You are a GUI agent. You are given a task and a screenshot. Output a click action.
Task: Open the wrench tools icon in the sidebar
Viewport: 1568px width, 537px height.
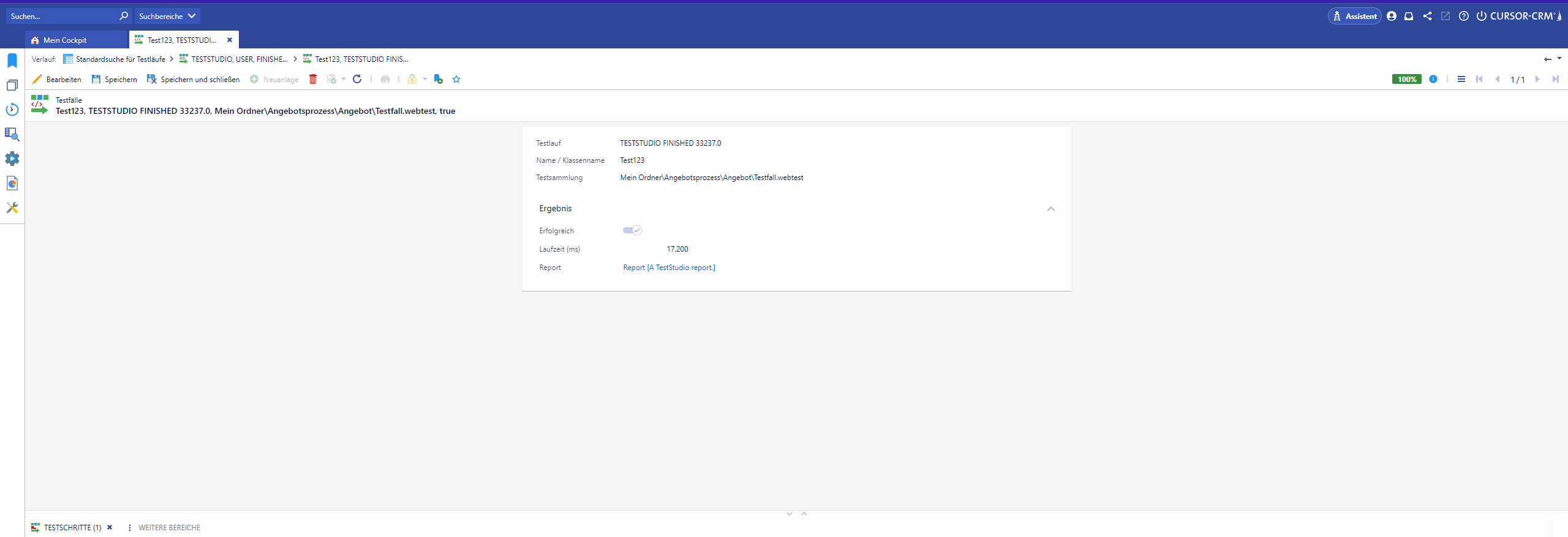point(12,208)
